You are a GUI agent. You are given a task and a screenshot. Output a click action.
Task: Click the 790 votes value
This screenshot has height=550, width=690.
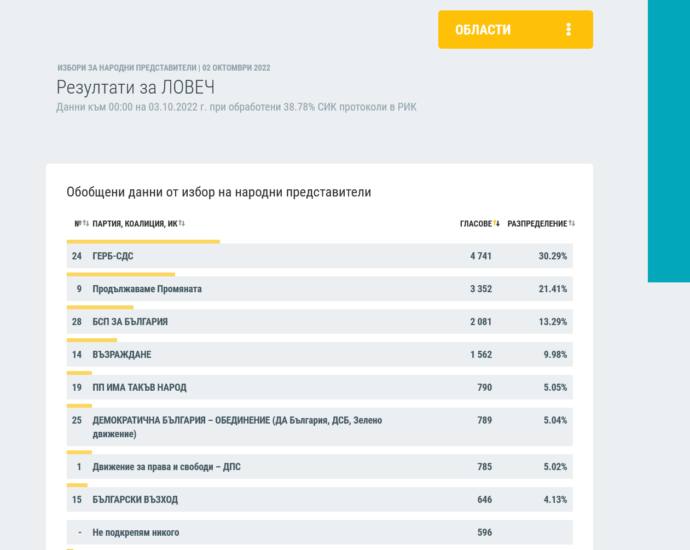[x=484, y=387]
